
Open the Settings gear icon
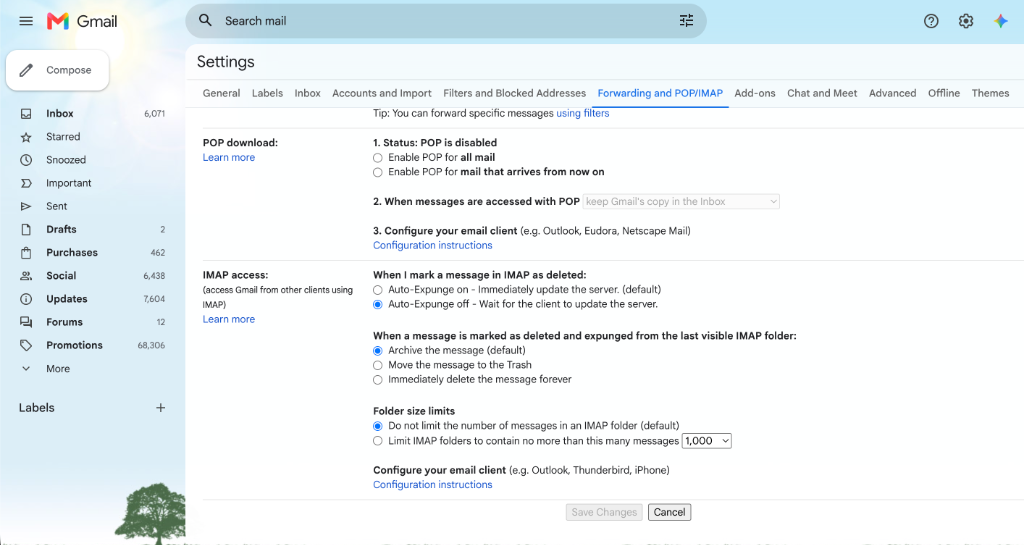tap(966, 21)
